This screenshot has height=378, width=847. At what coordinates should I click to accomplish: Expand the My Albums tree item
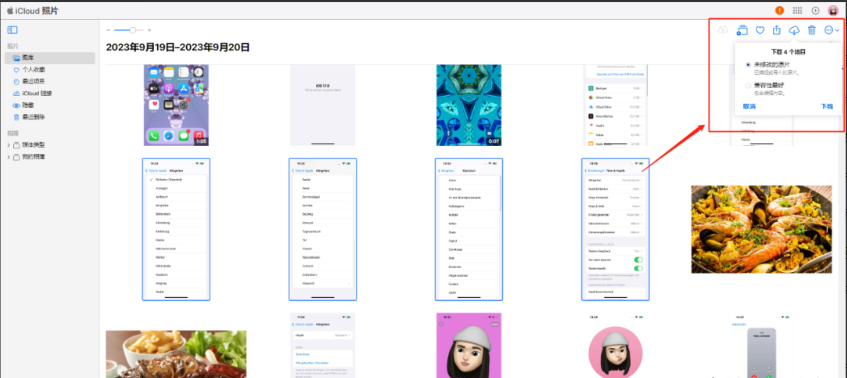click(8, 157)
